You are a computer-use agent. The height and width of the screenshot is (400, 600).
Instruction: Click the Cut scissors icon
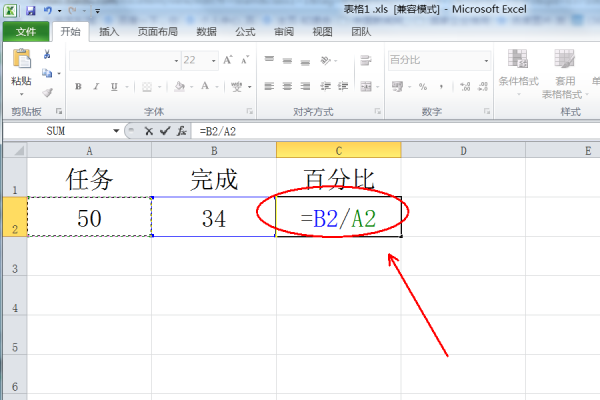tap(47, 54)
